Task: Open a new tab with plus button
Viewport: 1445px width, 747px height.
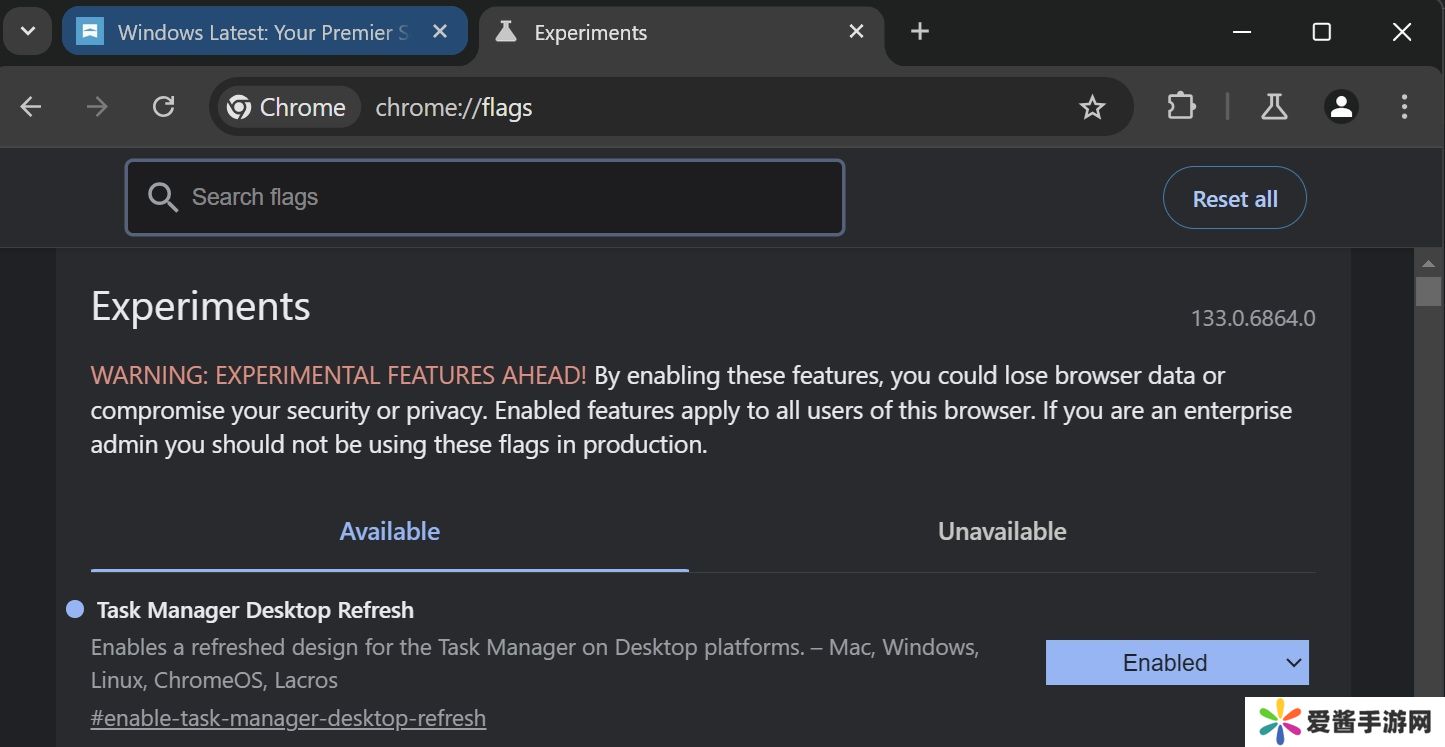Action: coord(920,32)
